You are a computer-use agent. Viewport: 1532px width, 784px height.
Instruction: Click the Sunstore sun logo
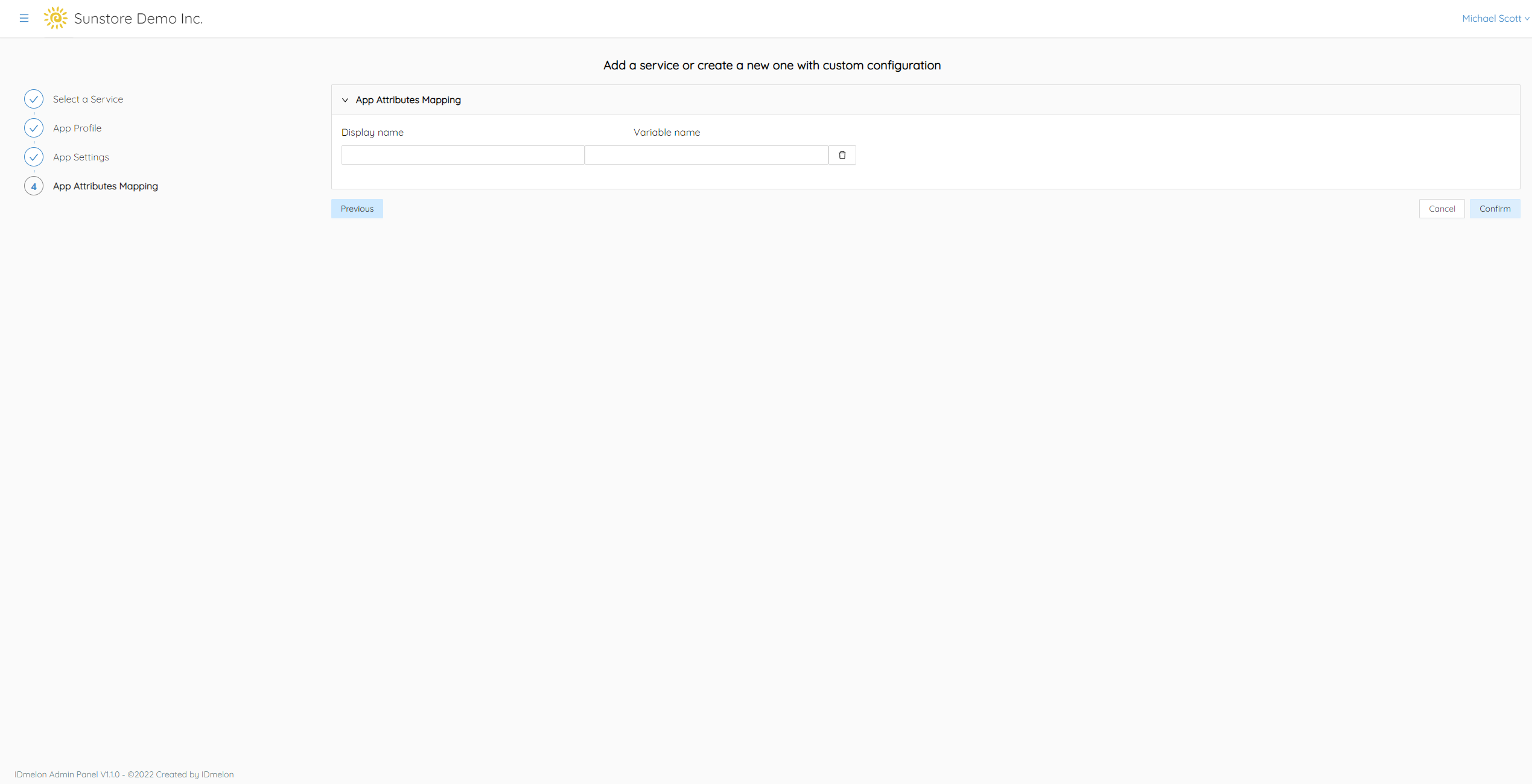click(x=56, y=18)
